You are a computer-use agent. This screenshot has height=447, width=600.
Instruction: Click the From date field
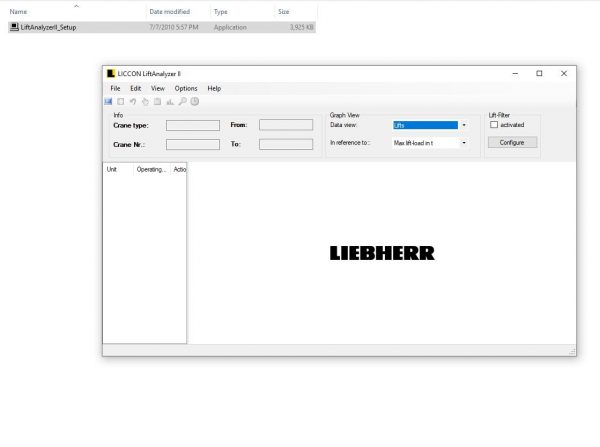(x=286, y=125)
